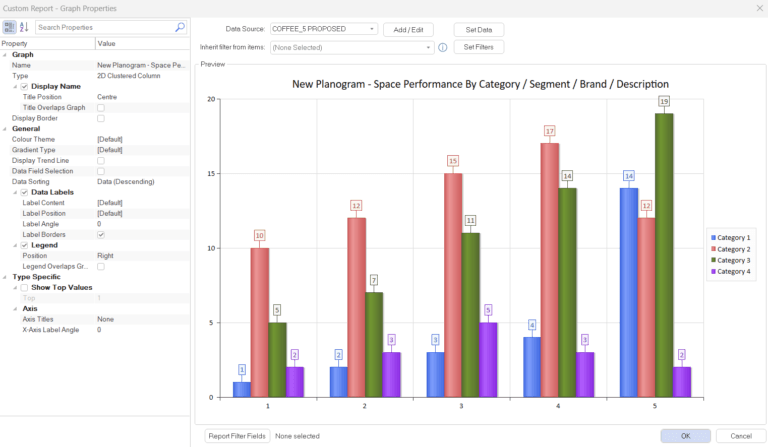Confirm with the OK button
Viewport: 768px width, 447px height.
[x=685, y=436]
